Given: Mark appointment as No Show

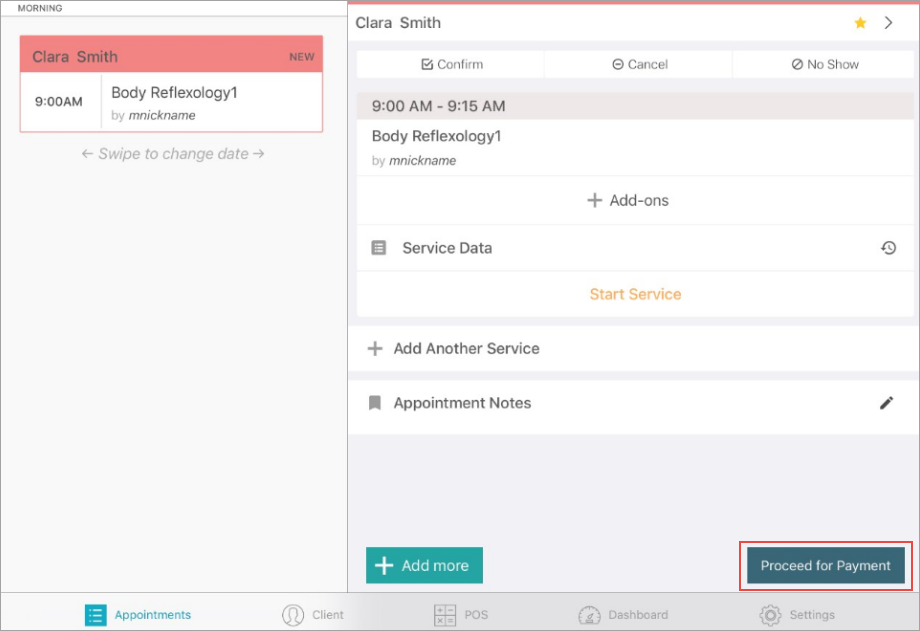Looking at the screenshot, I should click(x=825, y=64).
